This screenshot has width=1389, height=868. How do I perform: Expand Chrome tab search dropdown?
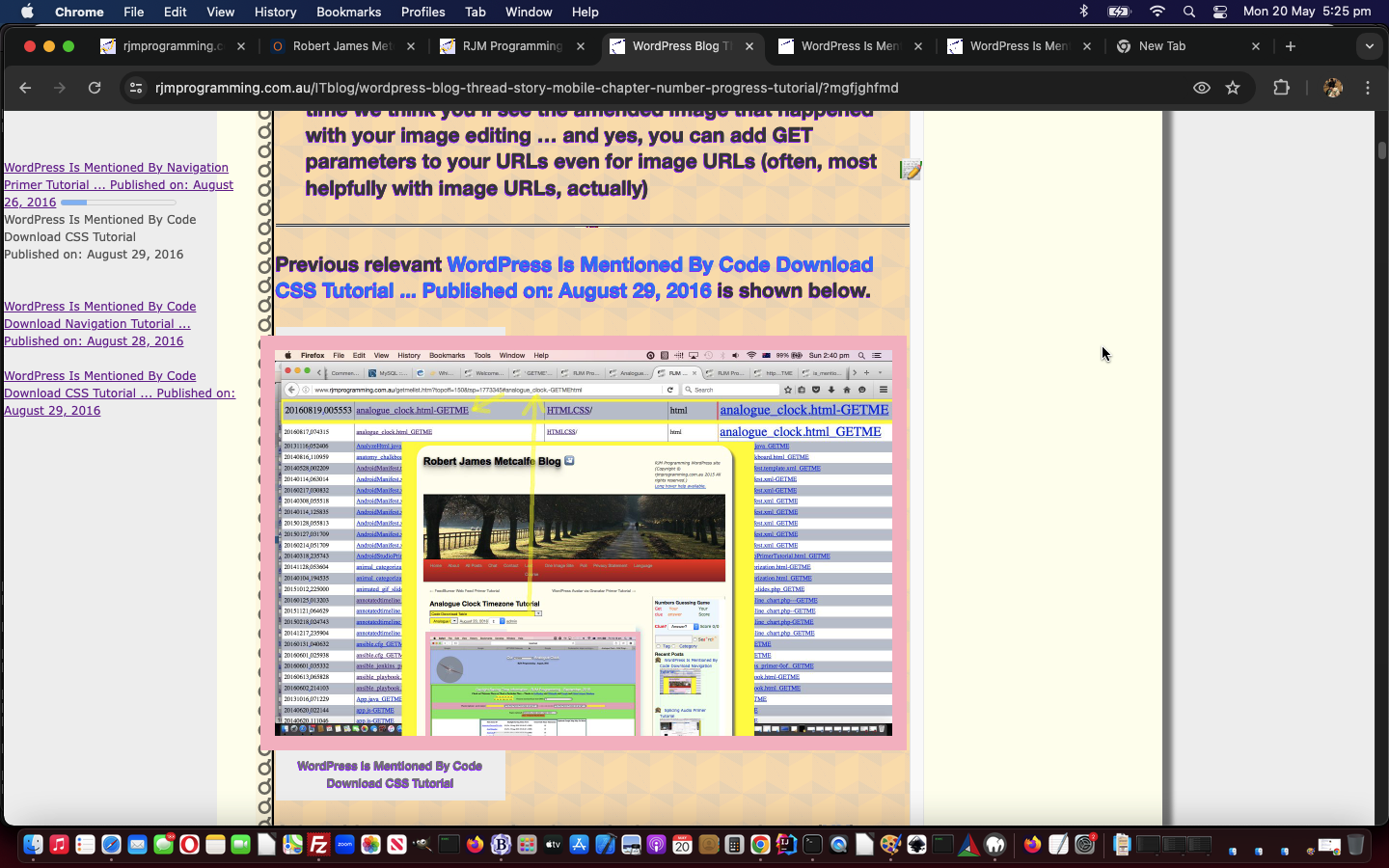click(1369, 46)
